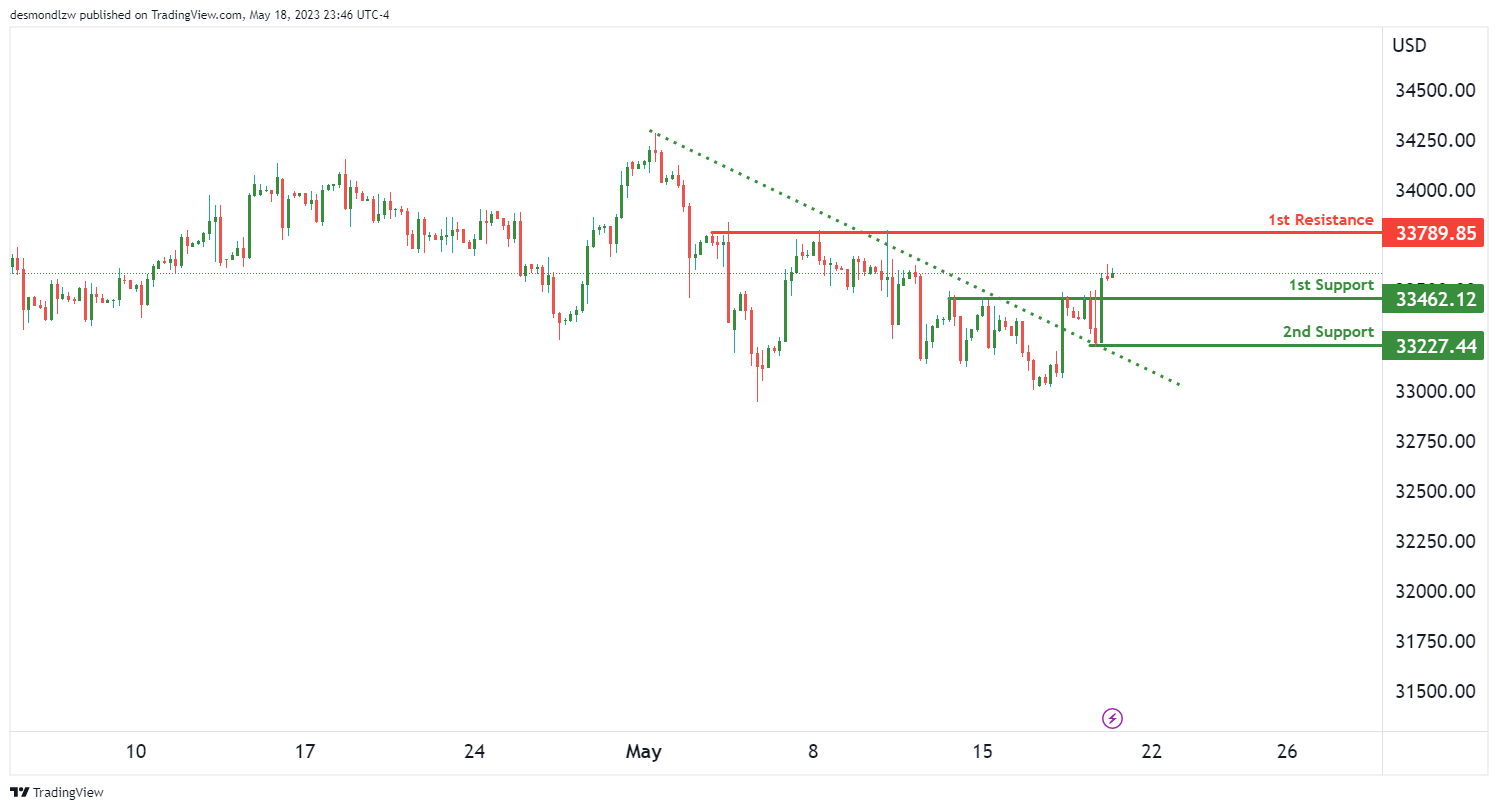
Task: Click the 31500.00 price scale label
Action: [x=1435, y=691]
